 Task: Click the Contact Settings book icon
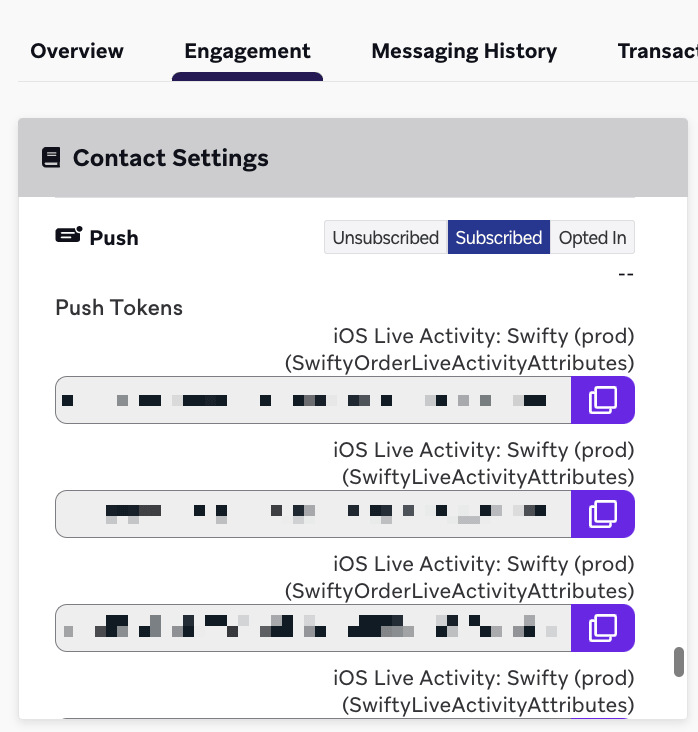point(51,157)
